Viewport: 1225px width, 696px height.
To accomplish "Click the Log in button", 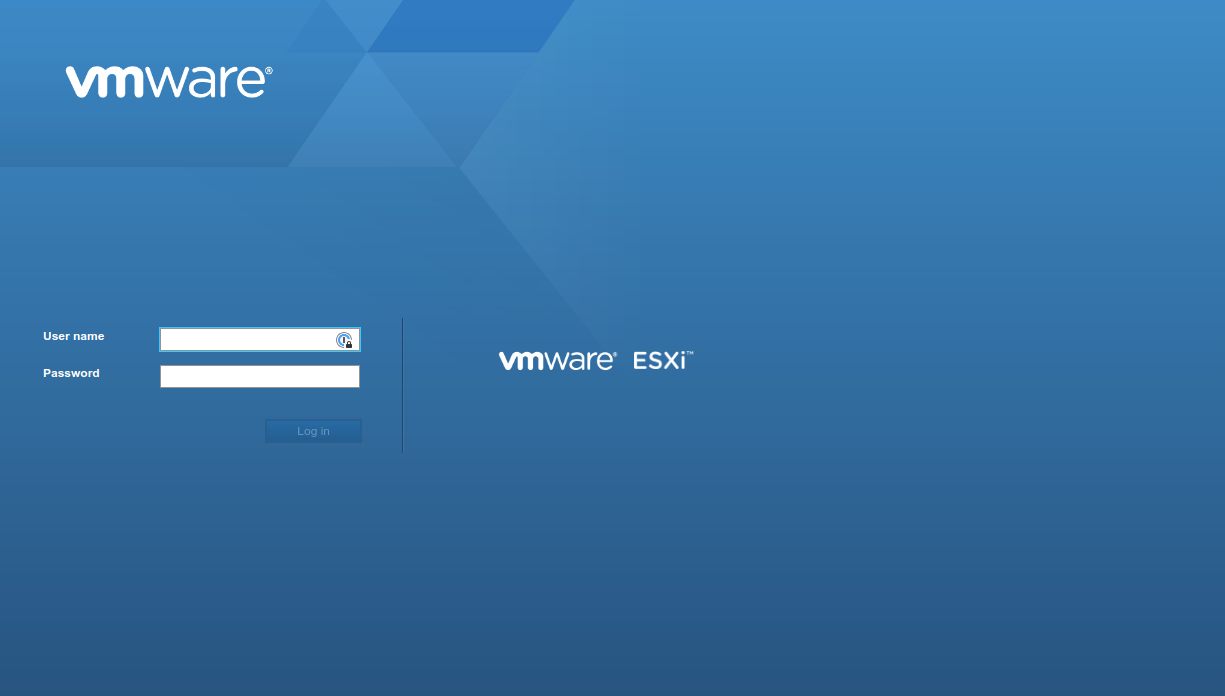I will point(313,431).
